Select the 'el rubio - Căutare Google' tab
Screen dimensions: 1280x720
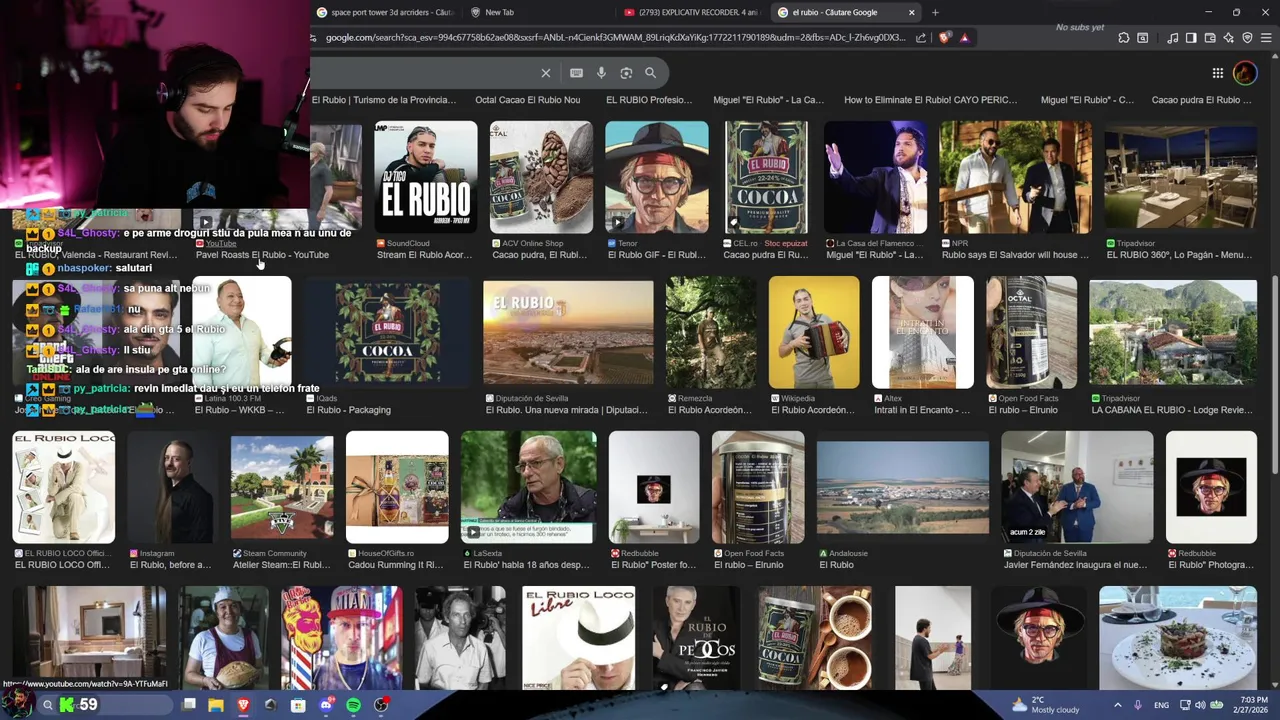[834, 12]
